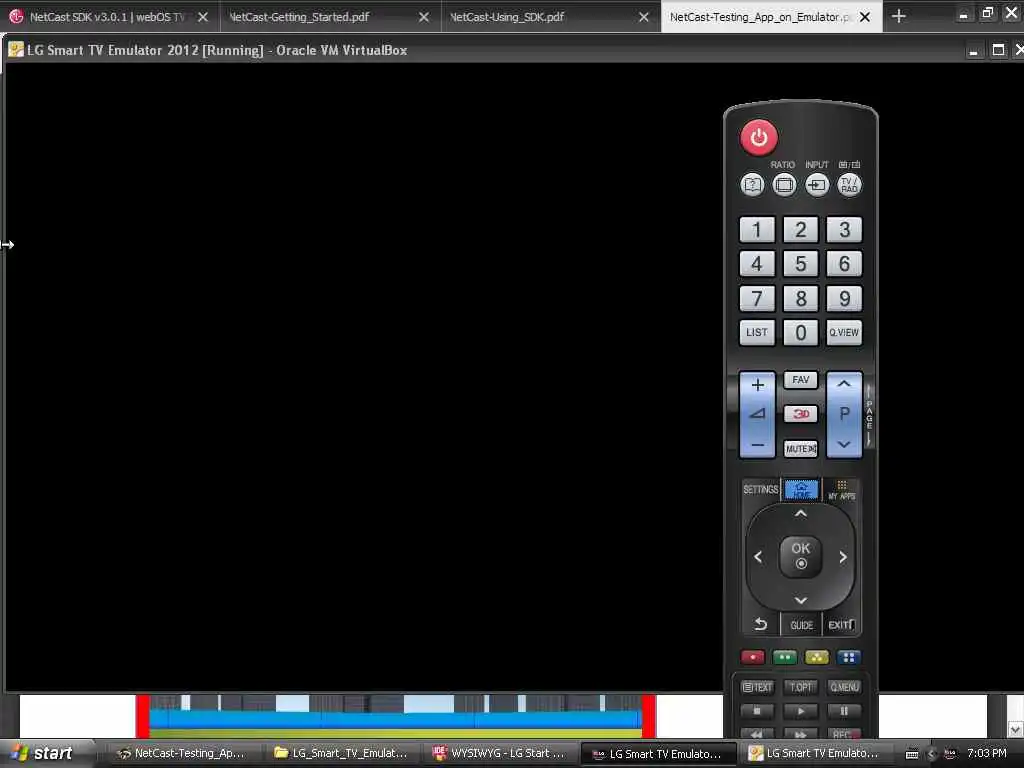Click the right arrow on the navigation pad
Image resolution: width=1024 pixels, height=768 pixels.
coord(843,557)
